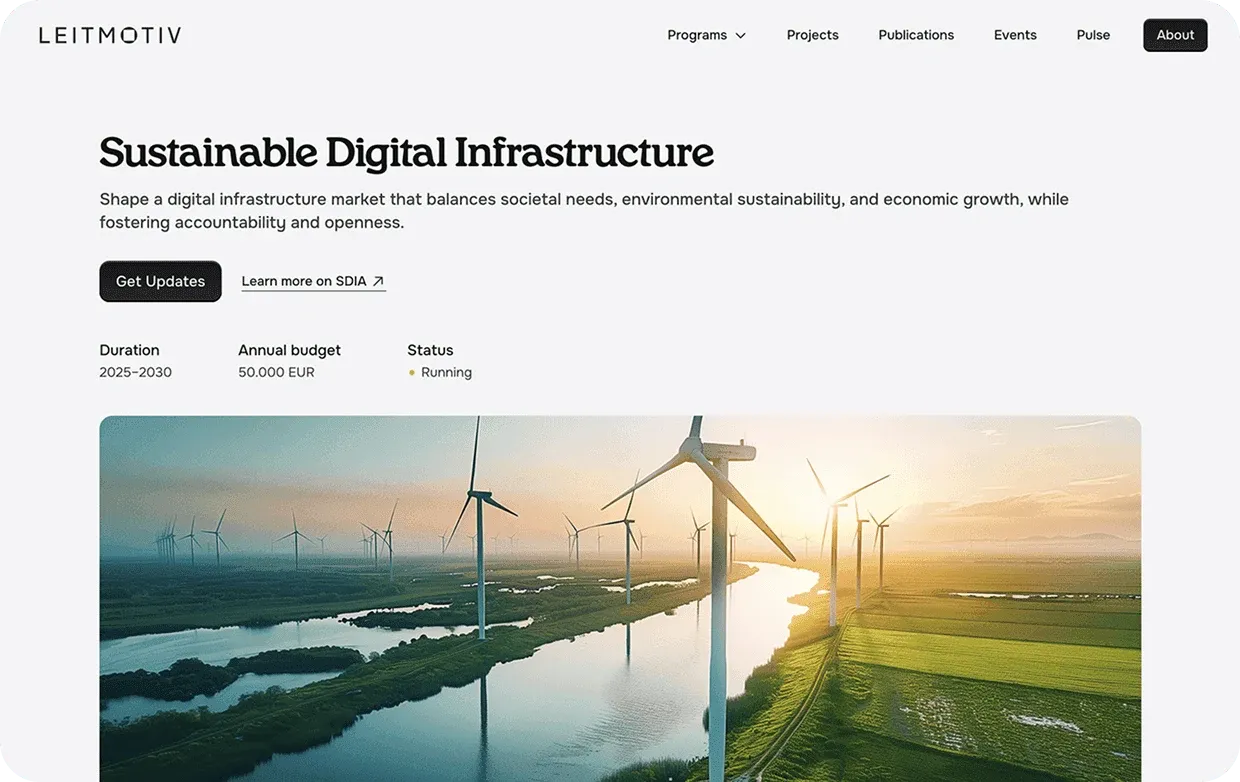The height and width of the screenshot is (782, 1240).
Task: Click the program description paragraph
Action: coord(584,211)
